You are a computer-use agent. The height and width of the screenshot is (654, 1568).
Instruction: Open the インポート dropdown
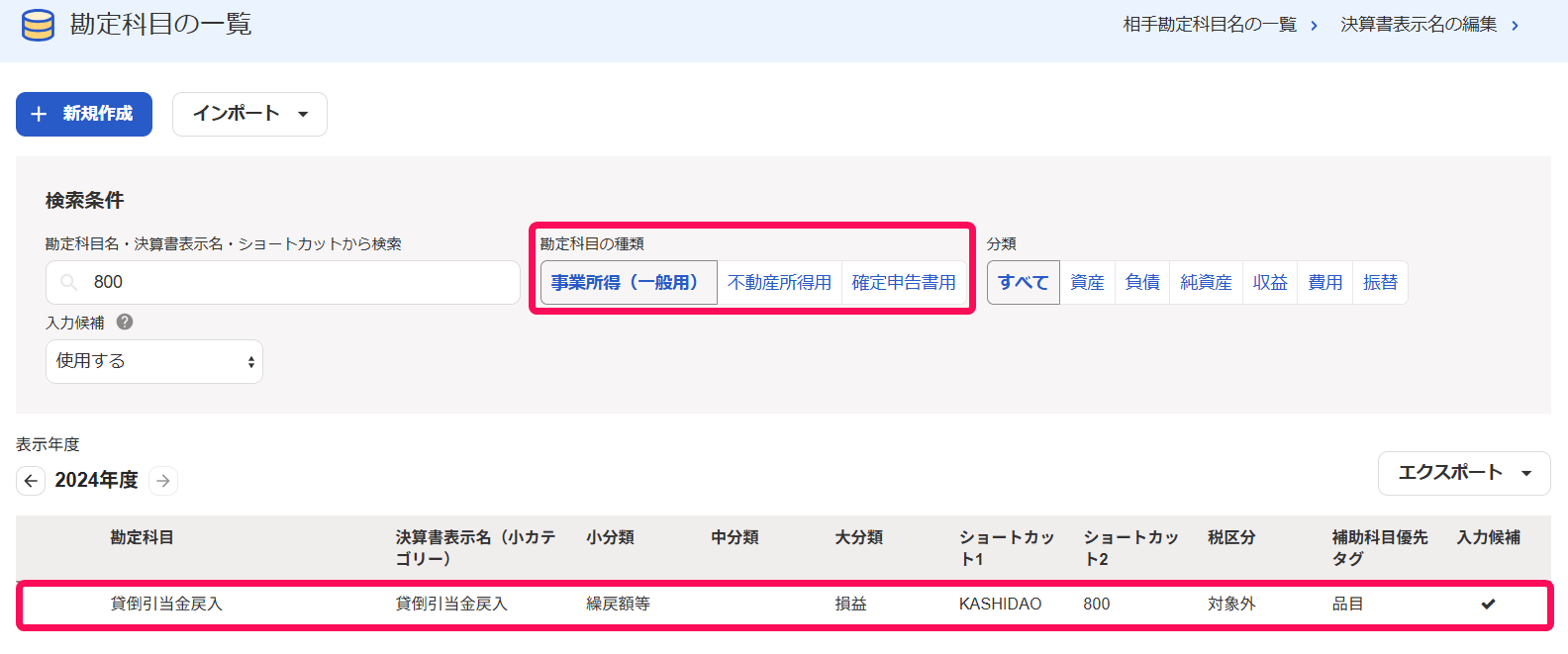click(249, 114)
